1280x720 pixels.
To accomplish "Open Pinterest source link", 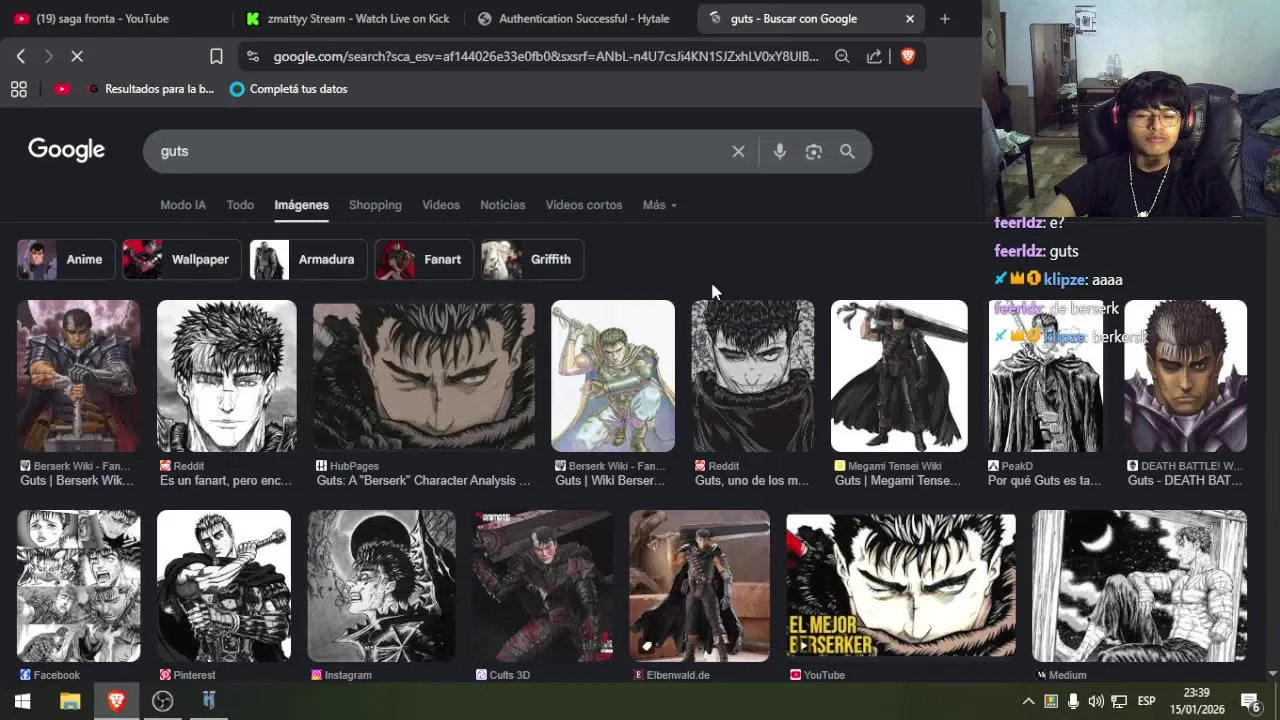I will click(188, 675).
